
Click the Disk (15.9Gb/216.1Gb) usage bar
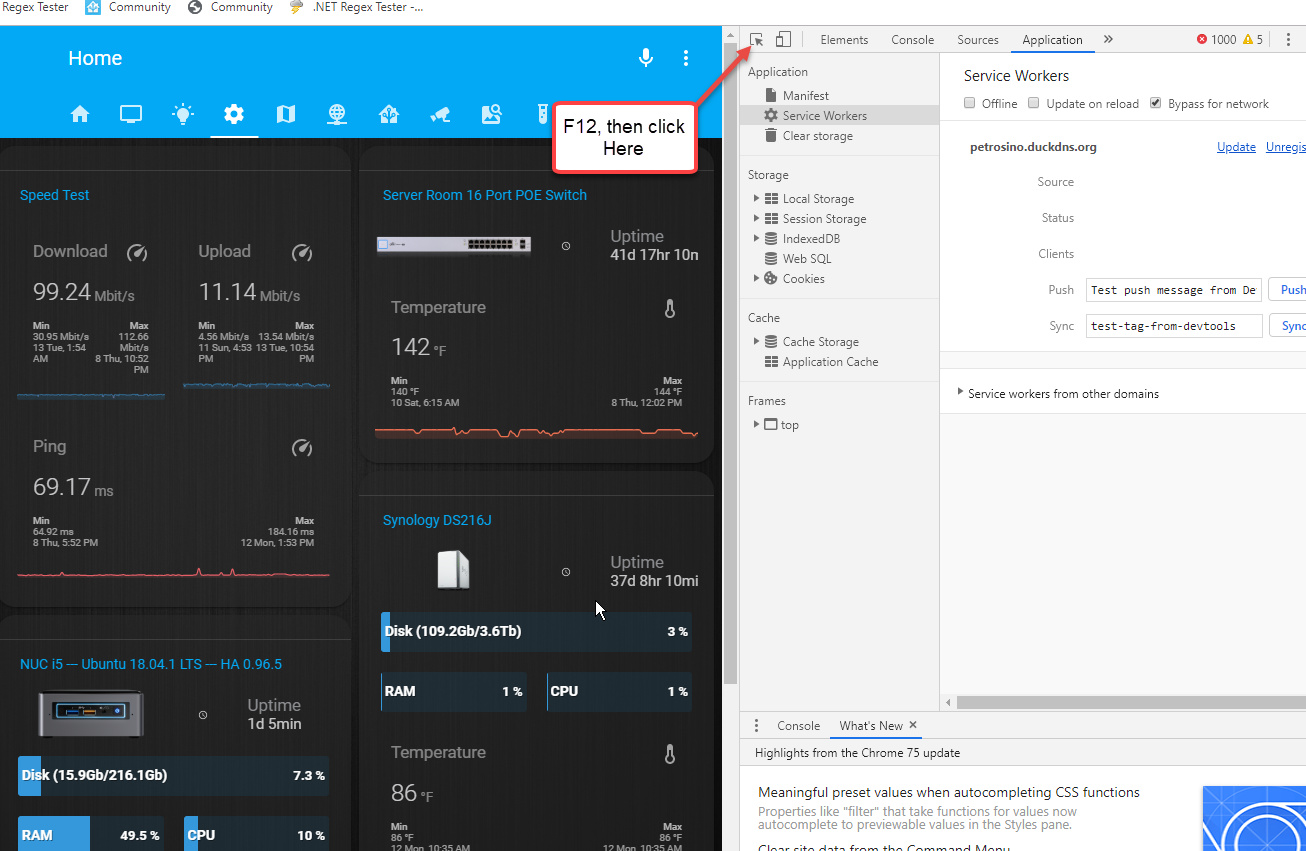173,776
